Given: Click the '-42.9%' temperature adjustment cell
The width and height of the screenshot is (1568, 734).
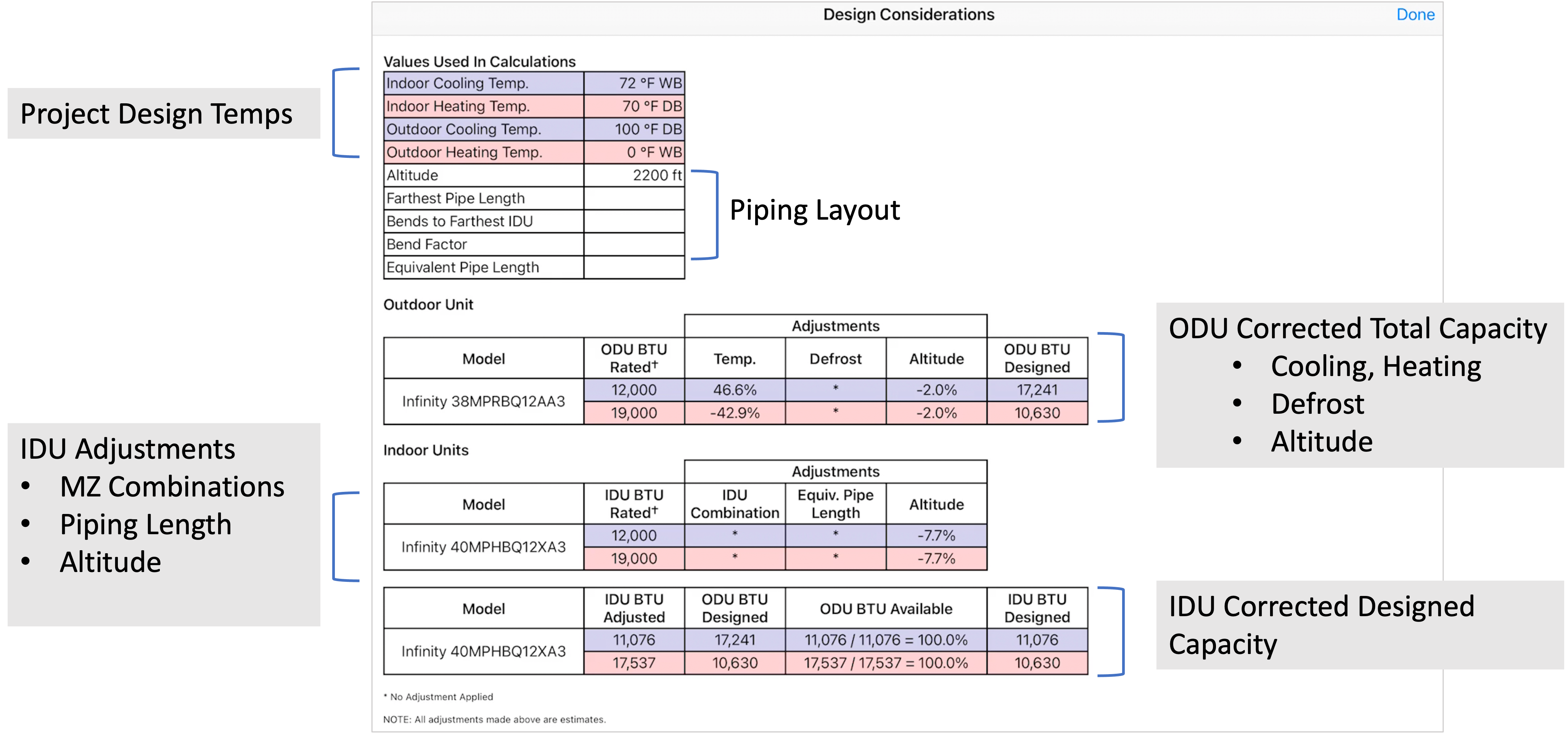Looking at the screenshot, I should tap(735, 413).
